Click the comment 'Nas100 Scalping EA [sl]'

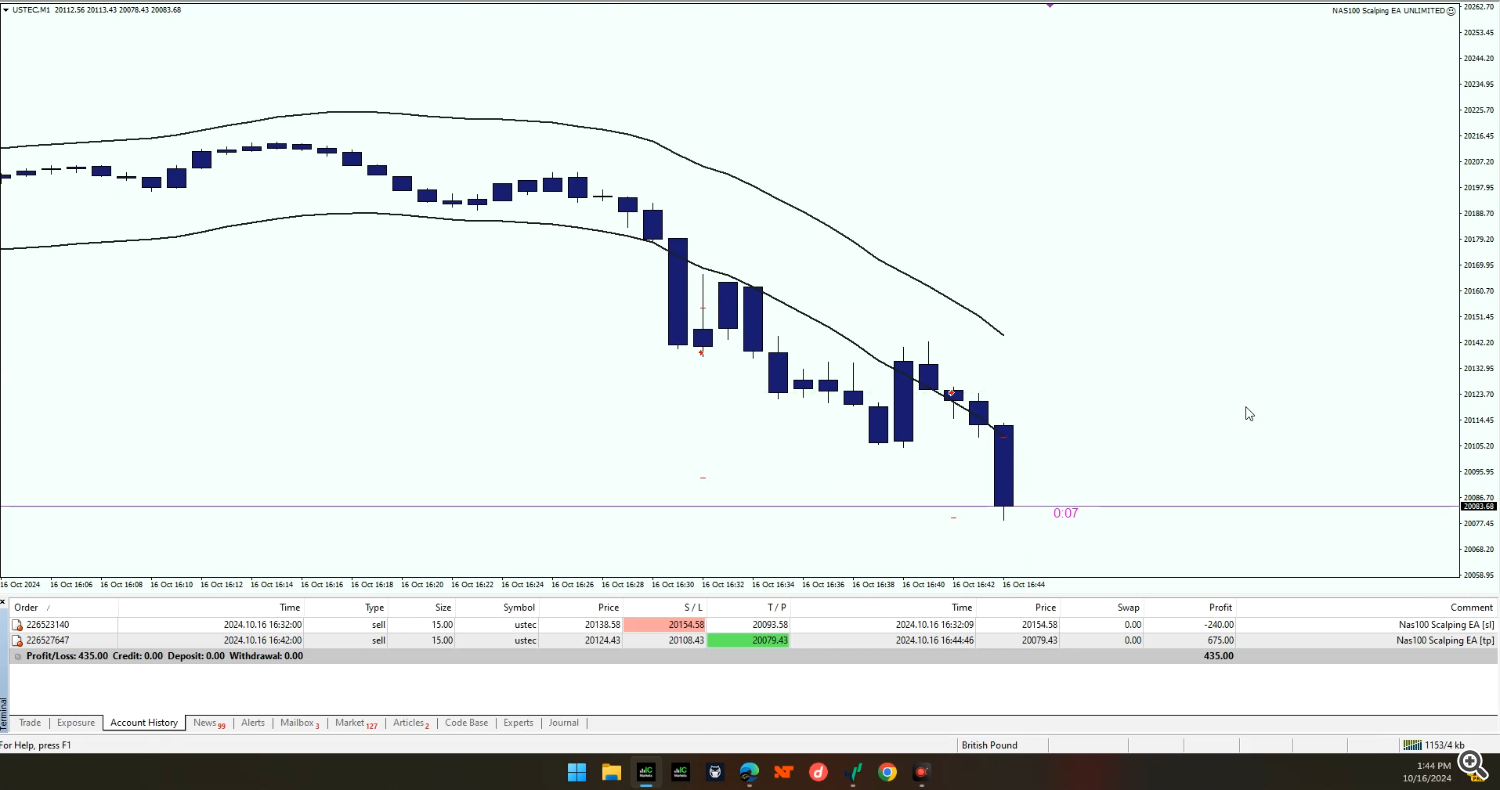click(1445, 625)
